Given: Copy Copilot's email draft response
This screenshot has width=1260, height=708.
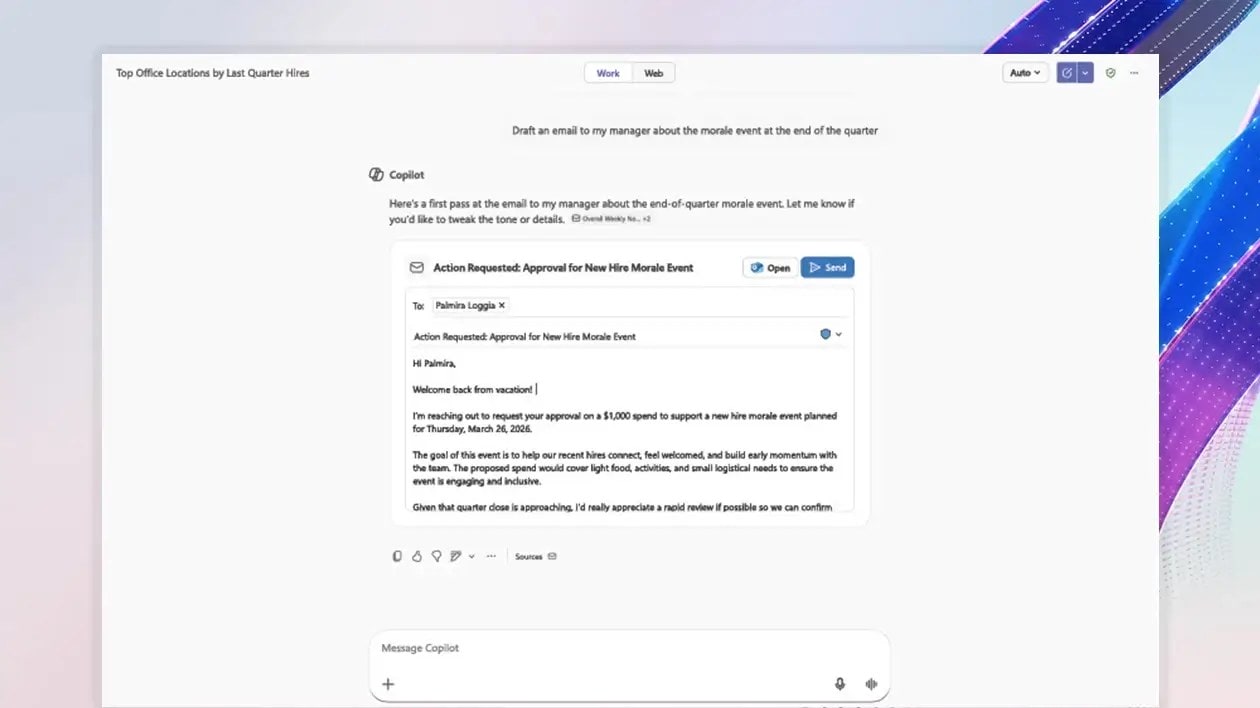Looking at the screenshot, I should point(397,556).
